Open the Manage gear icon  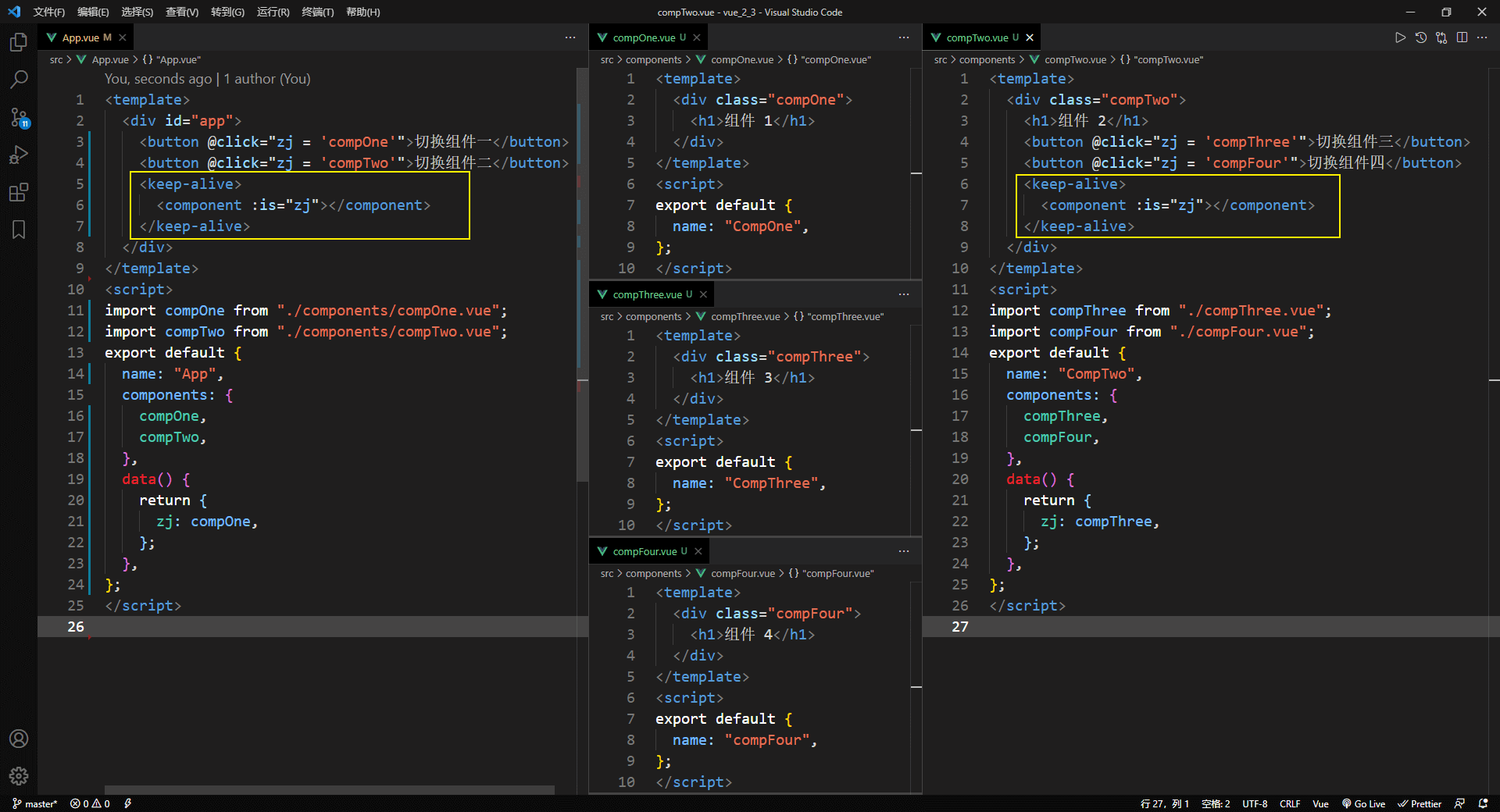click(x=19, y=776)
